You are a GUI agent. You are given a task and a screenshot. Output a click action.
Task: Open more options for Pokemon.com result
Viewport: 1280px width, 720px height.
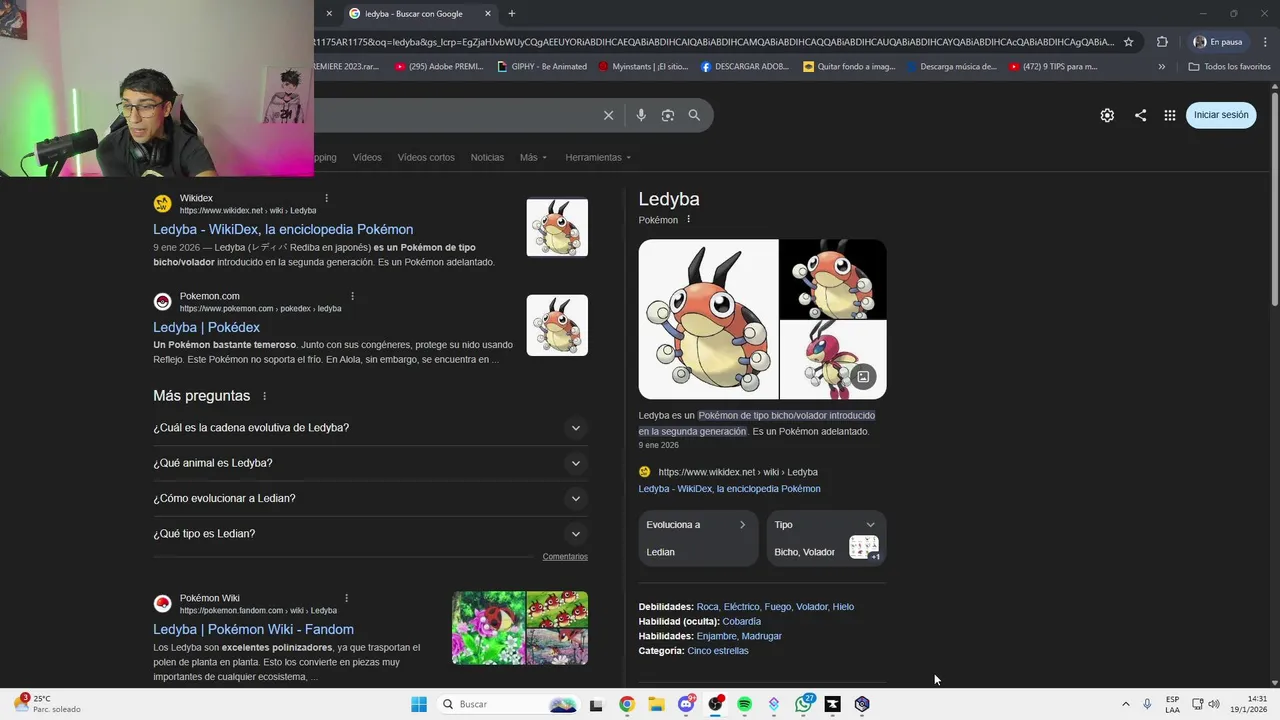click(352, 296)
